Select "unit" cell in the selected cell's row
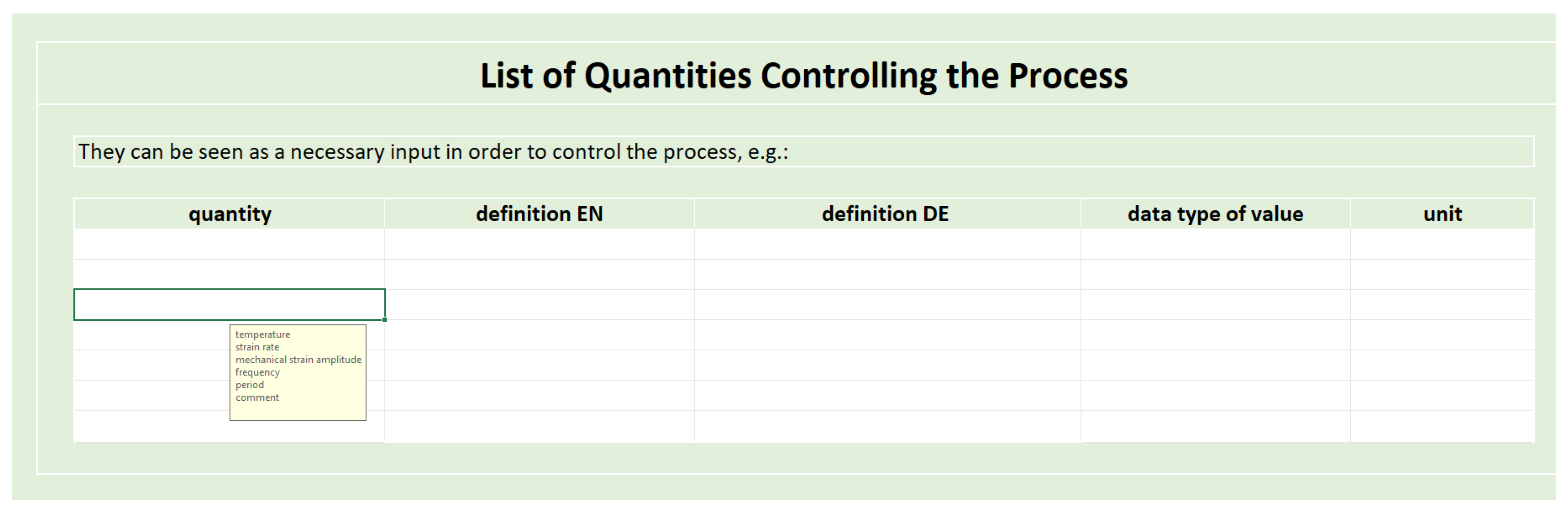 pyautogui.click(x=1442, y=304)
